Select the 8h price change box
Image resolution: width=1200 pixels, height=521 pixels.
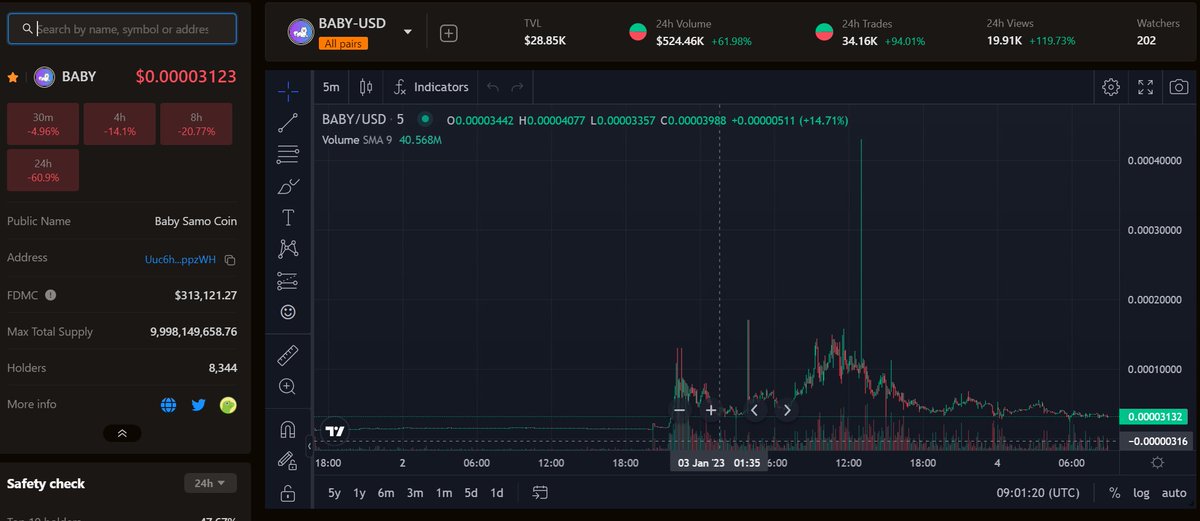pyautogui.click(x=196, y=124)
